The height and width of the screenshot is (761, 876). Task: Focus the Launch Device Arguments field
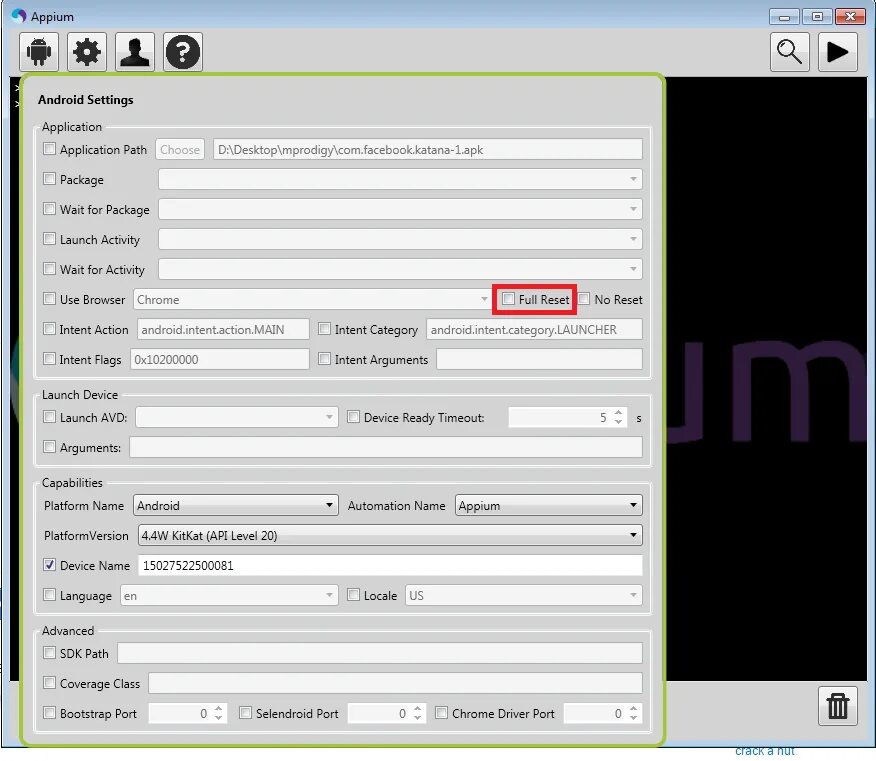tap(386, 448)
